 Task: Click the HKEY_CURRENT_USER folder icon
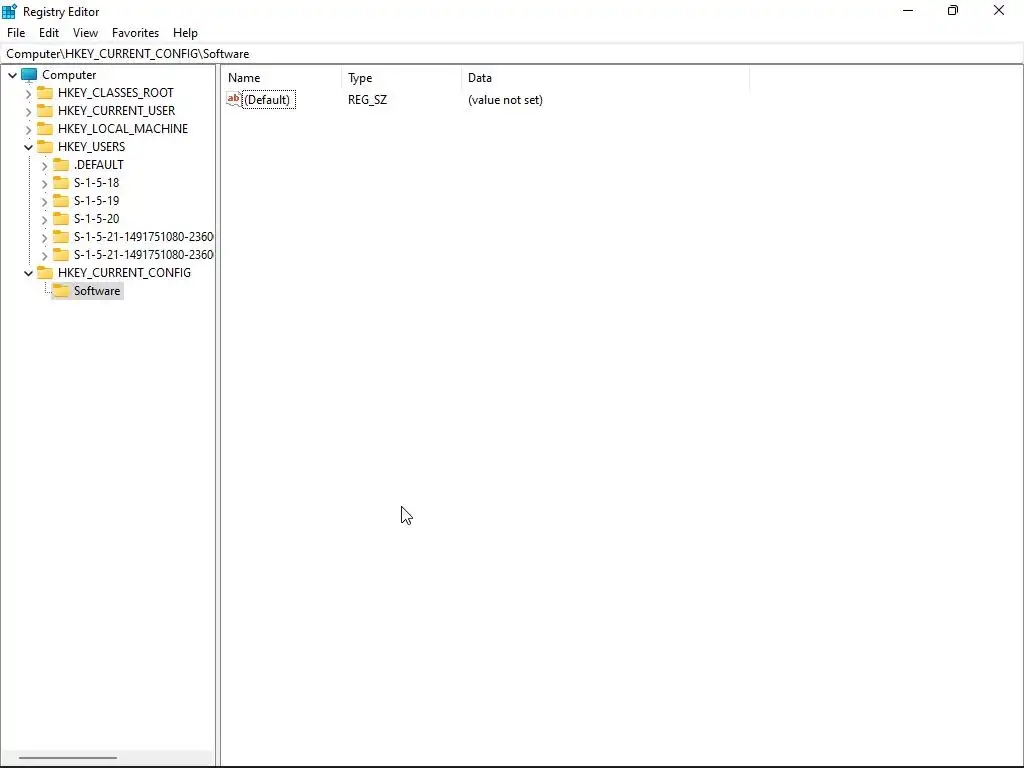click(x=45, y=110)
